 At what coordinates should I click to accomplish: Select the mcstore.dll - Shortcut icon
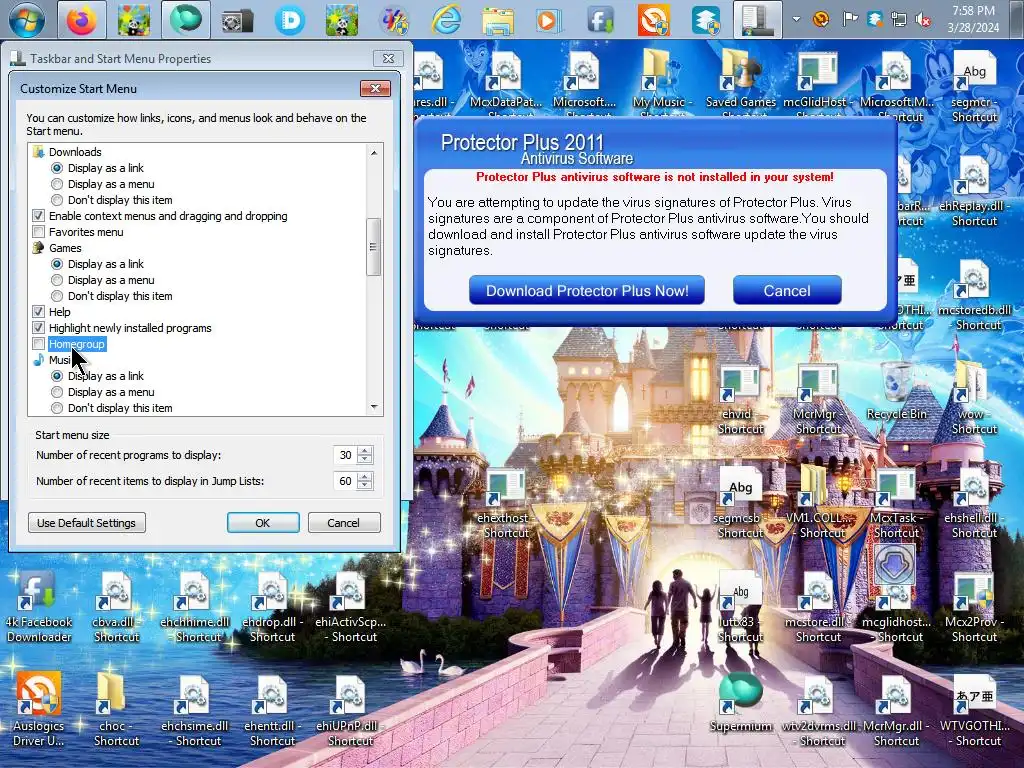click(x=818, y=607)
